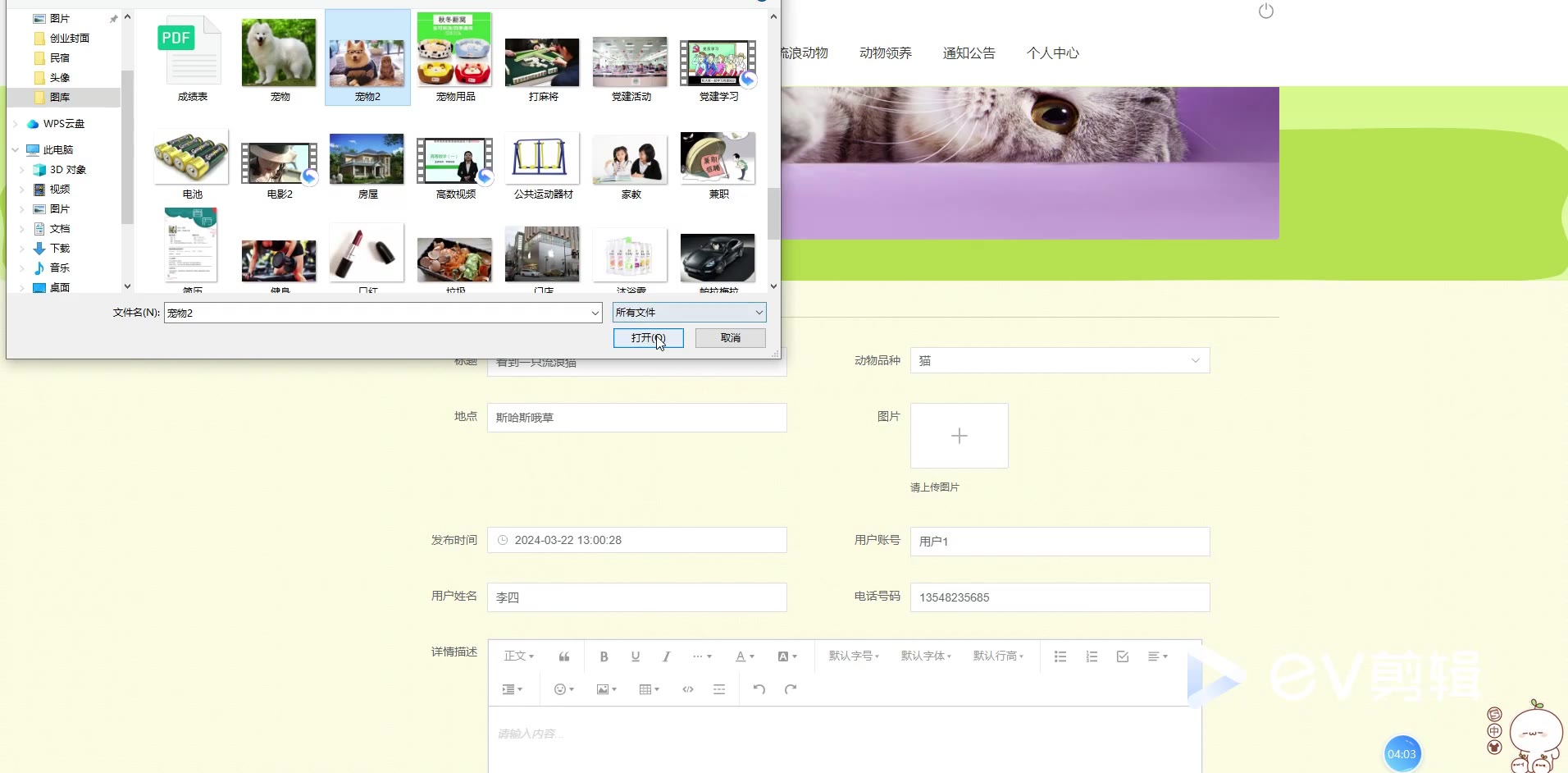Click 取消 to cancel the file dialog
This screenshot has width=1568, height=773.
click(731, 338)
